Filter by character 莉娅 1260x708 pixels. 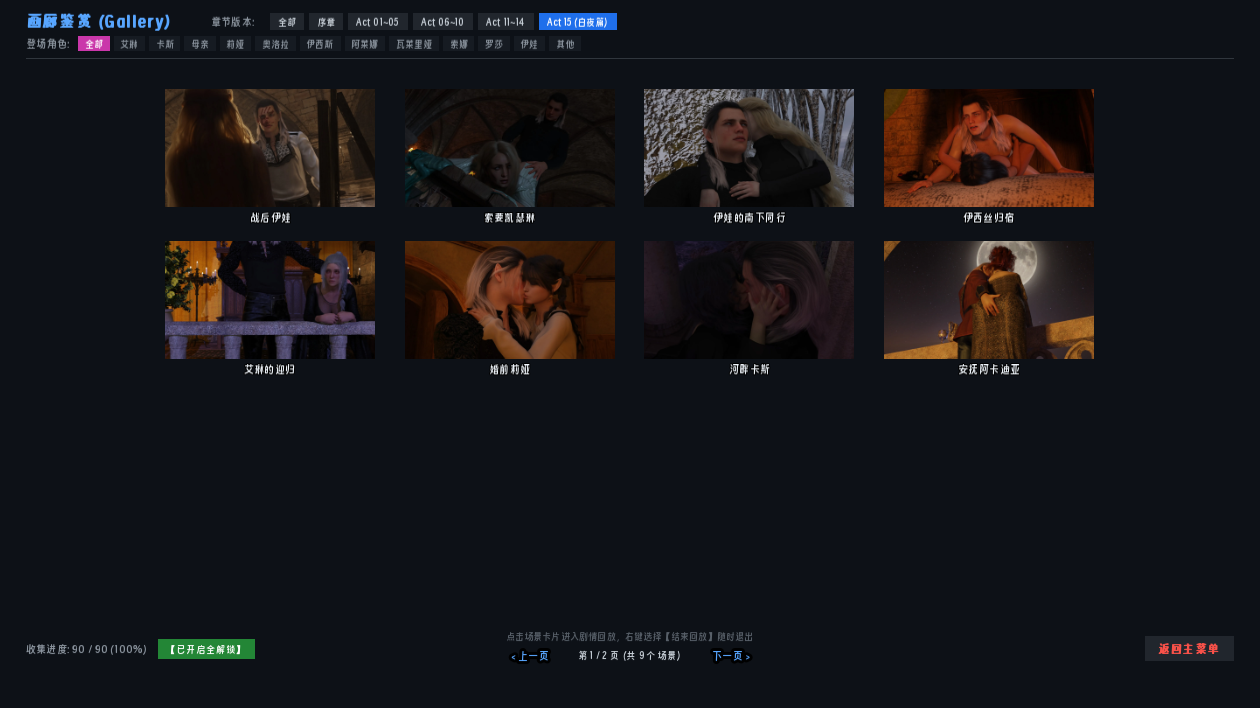(235, 44)
